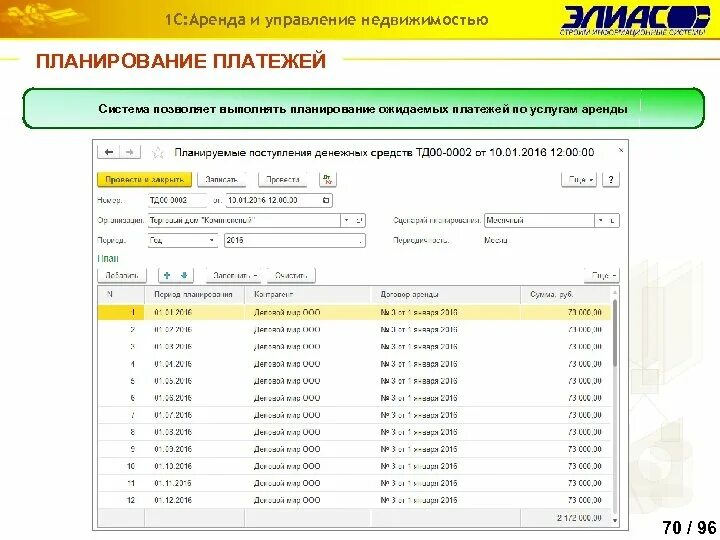The width and height of the screenshot is (720, 540).
Task: Click the table scrollbar's up arrow
Action: 615,292
